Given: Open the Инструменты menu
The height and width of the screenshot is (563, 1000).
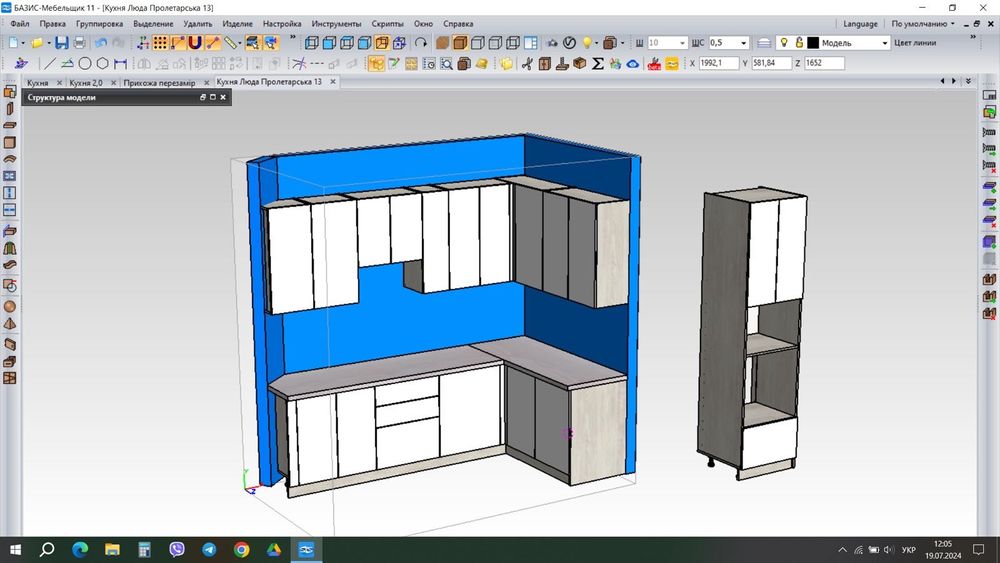Looking at the screenshot, I should [336, 23].
